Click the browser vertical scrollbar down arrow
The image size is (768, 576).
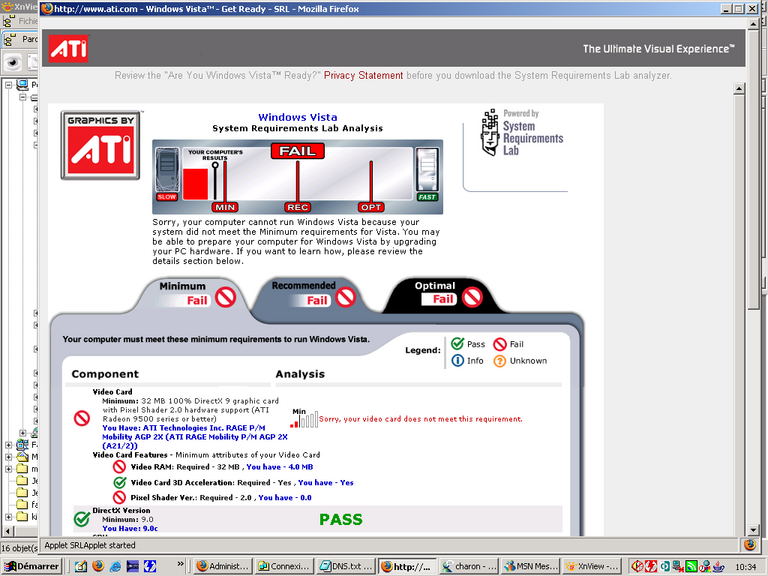[x=754, y=530]
